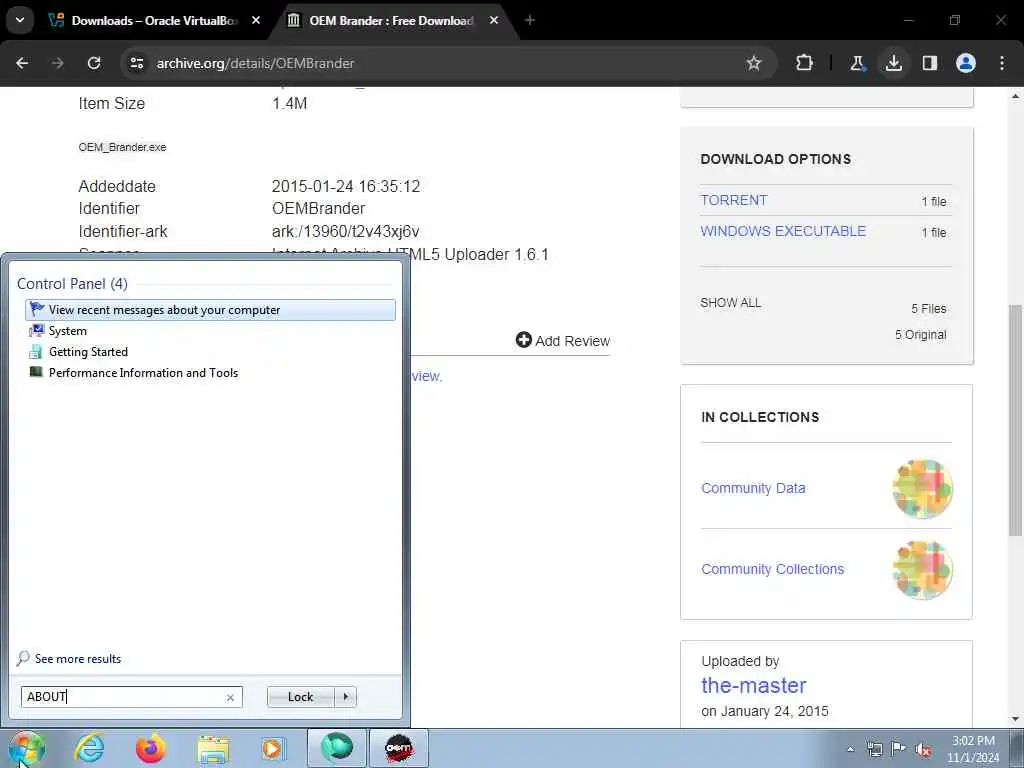The width and height of the screenshot is (1024, 768).
Task: Click the Lock button
Action: [x=300, y=697]
